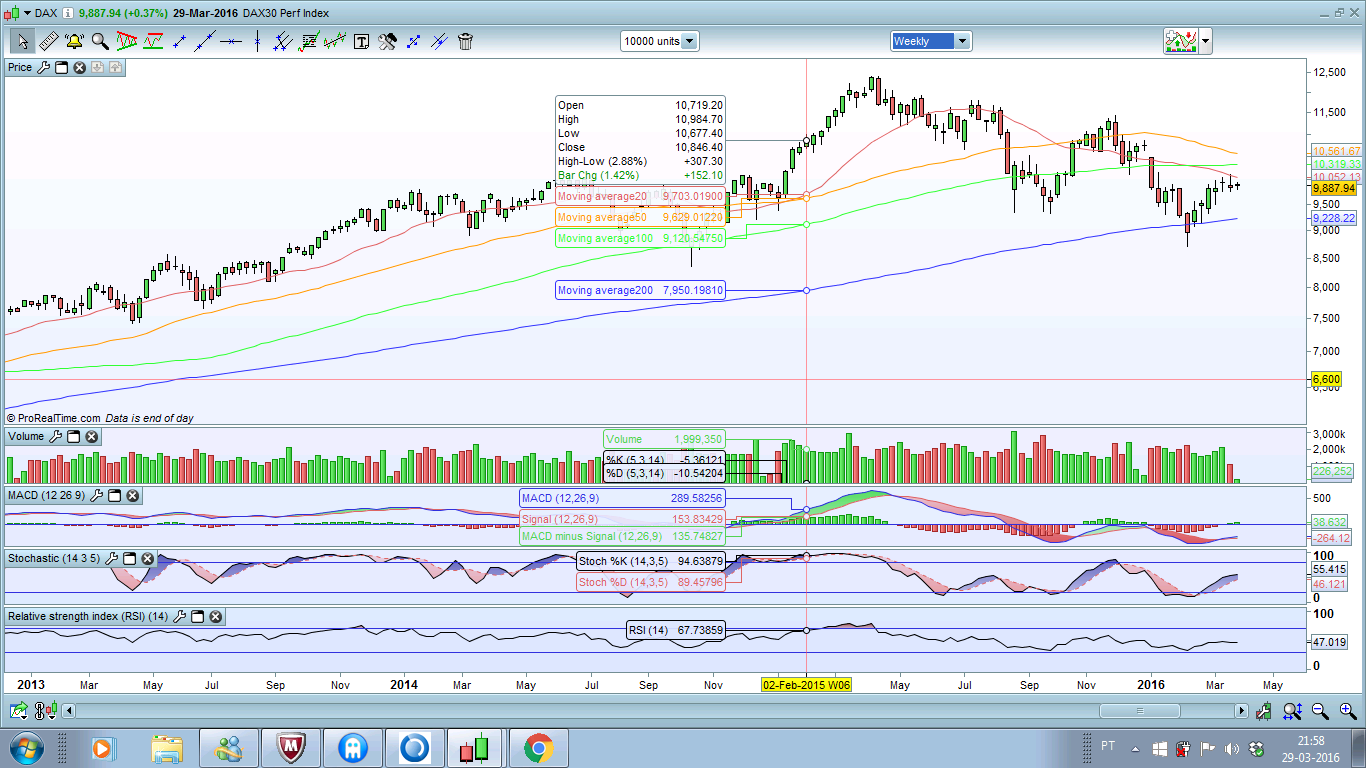This screenshot has height=768, width=1366.
Task: Expand the 10000 units dropdown
Action: click(x=689, y=41)
